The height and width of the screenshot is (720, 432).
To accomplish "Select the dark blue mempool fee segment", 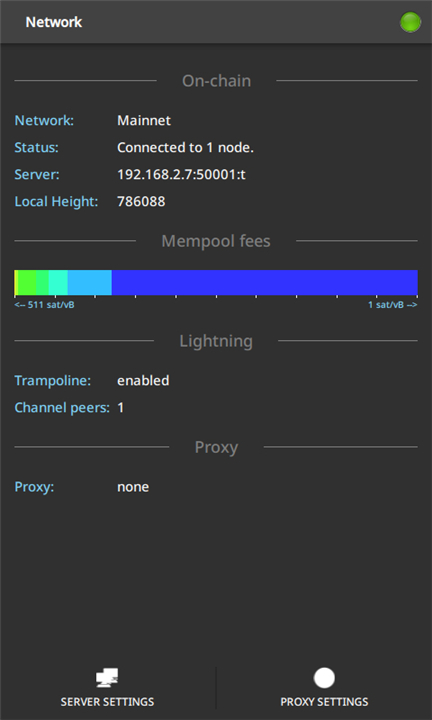I will click(264, 282).
